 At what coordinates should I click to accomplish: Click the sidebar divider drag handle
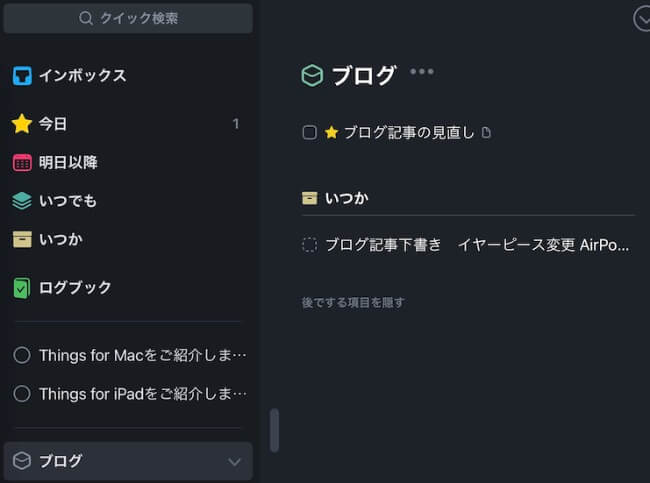click(x=274, y=430)
